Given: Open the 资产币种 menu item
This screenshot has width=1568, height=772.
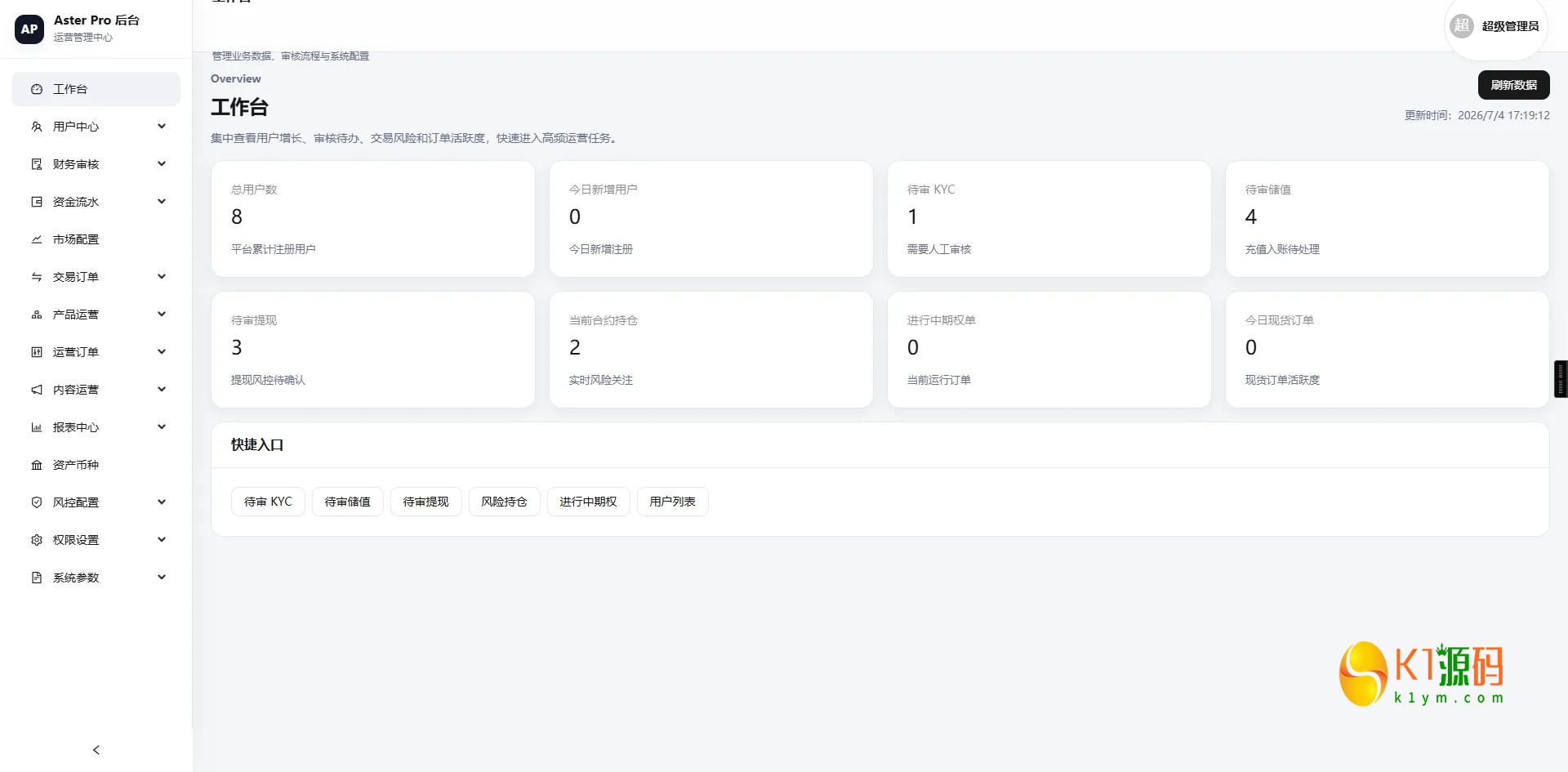Looking at the screenshot, I should tap(96, 465).
